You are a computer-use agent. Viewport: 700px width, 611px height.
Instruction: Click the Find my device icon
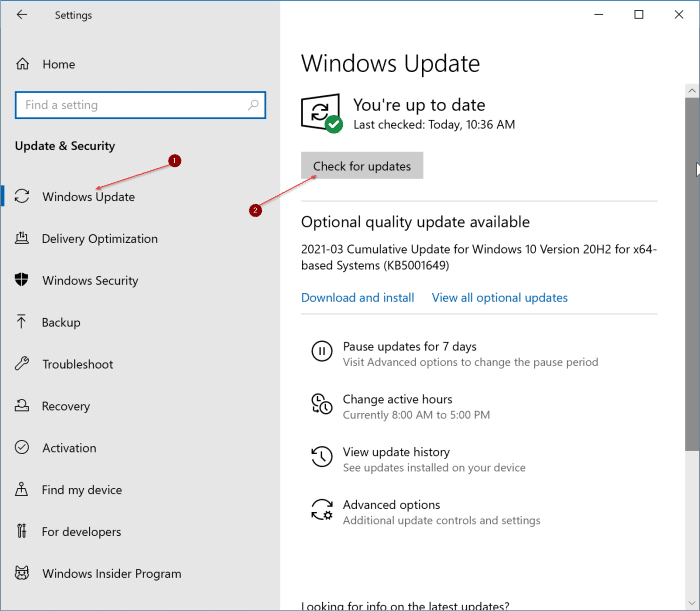(21, 489)
